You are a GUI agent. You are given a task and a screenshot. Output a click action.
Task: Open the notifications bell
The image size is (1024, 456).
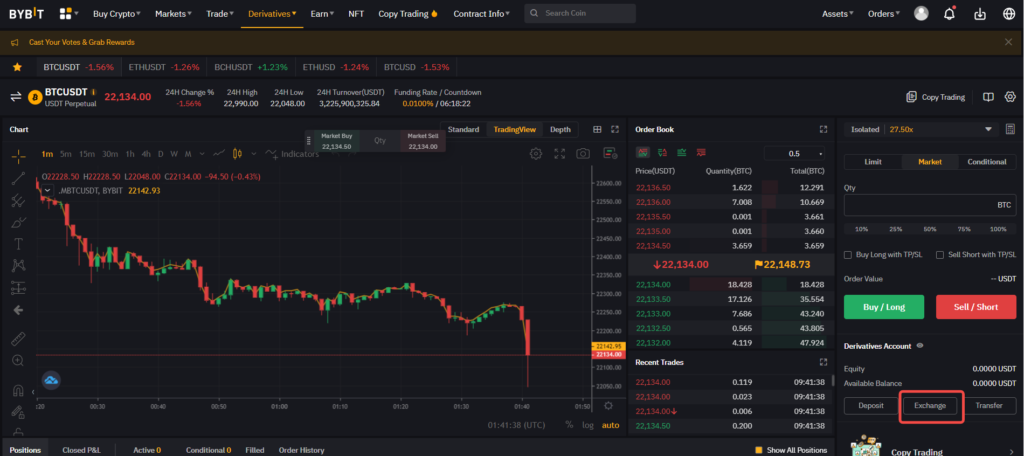click(950, 14)
